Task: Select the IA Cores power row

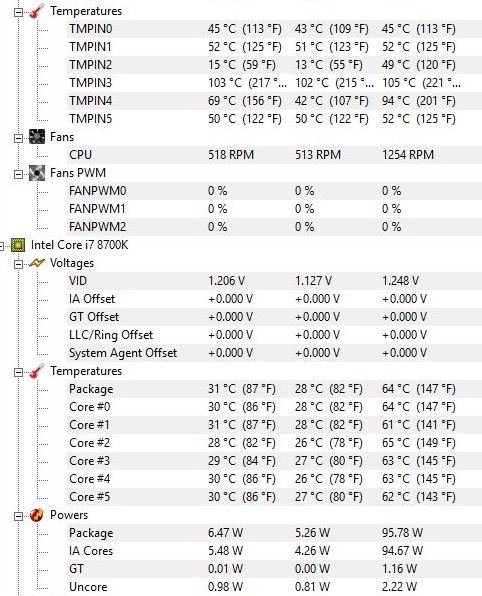Action: point(274,551)
